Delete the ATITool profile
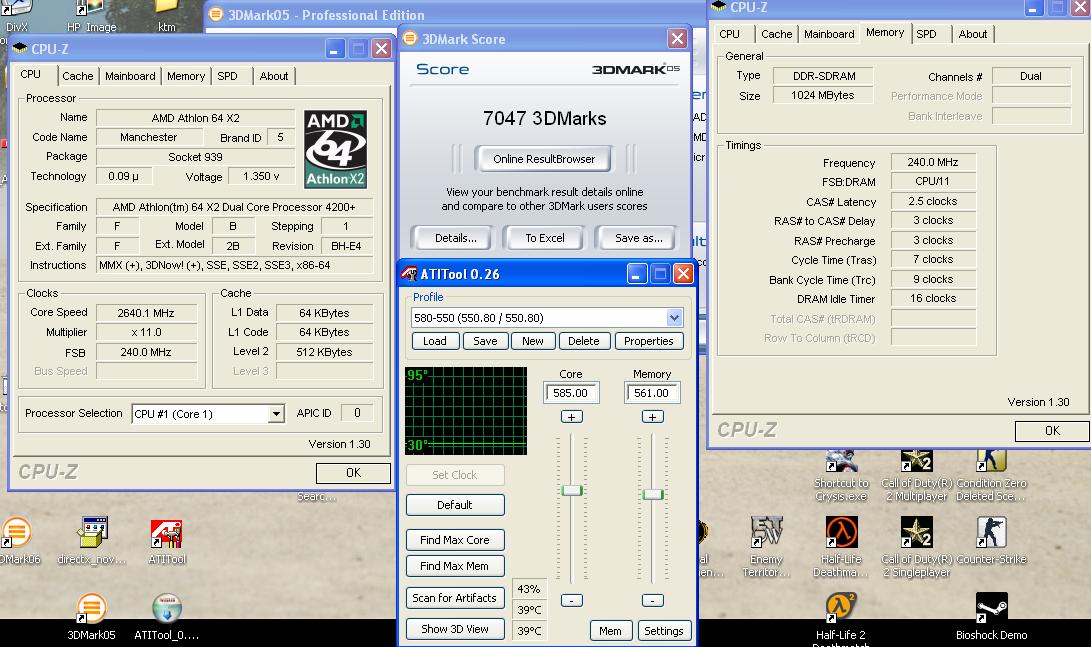Viewport: 1091px width, 647px height. tap(583, 341)
